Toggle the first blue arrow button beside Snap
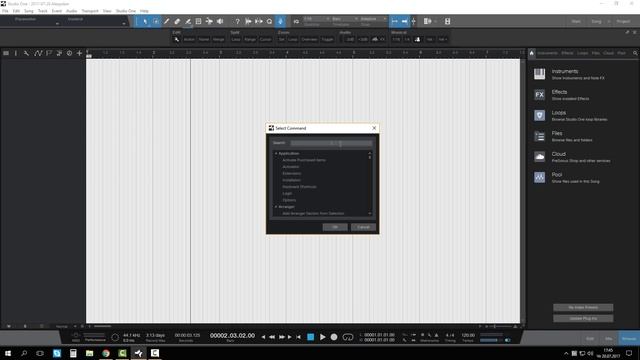Screen dimensions: 640x360 click(394, 21)
